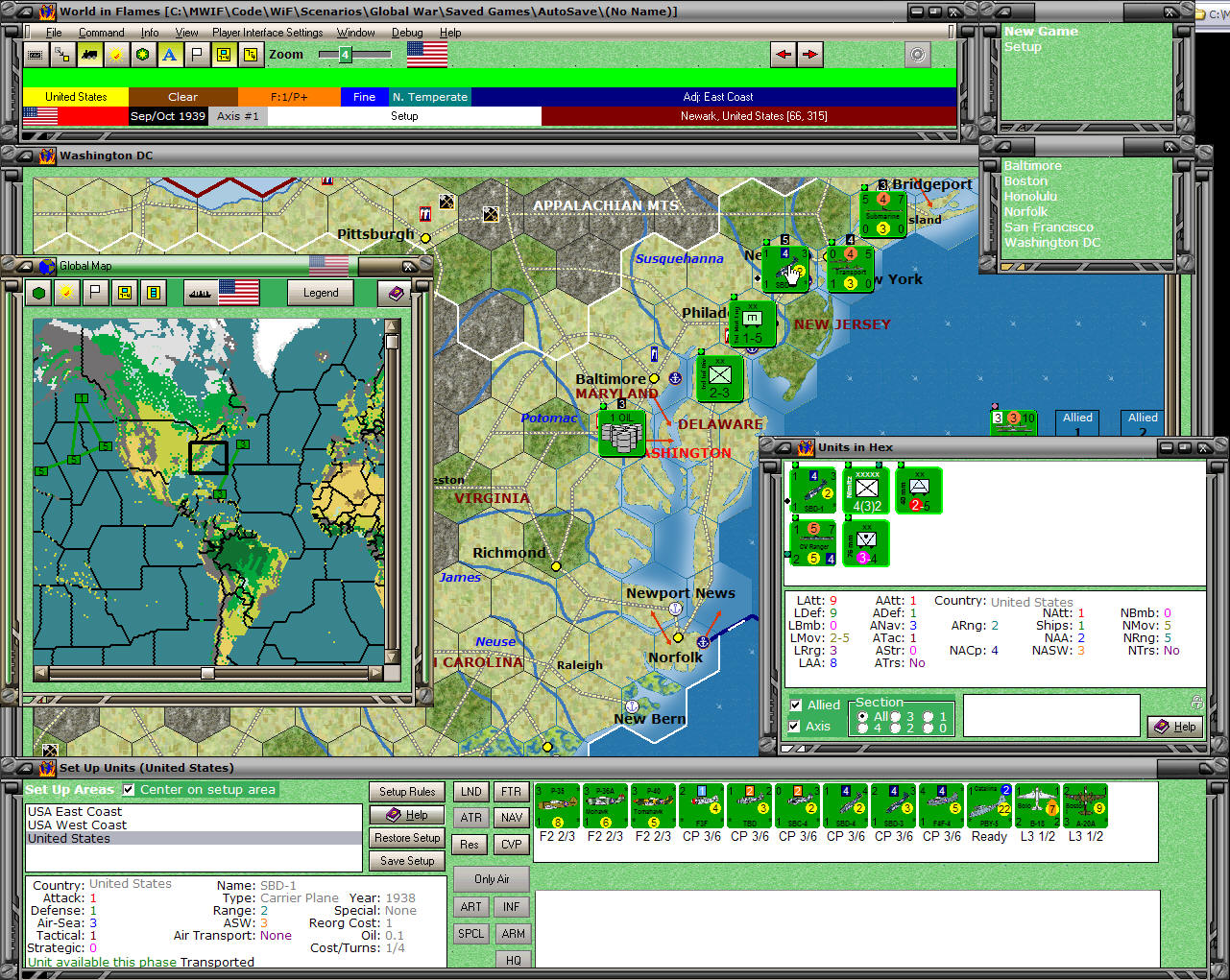Viewport: 1230px width, 980px height.
Task: Open the Debug menu
Action: (407, 33)
